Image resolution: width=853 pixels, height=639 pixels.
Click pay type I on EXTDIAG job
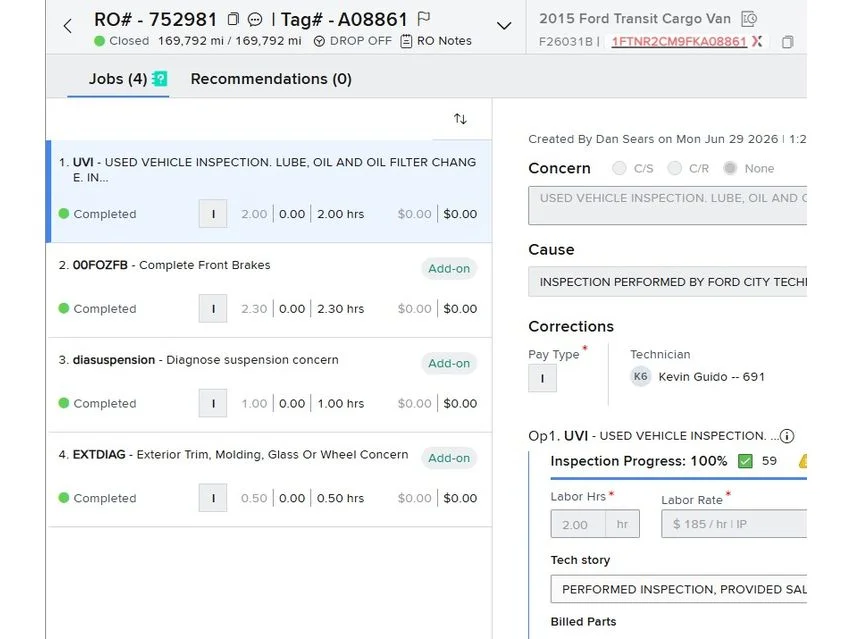pos(213,498)
